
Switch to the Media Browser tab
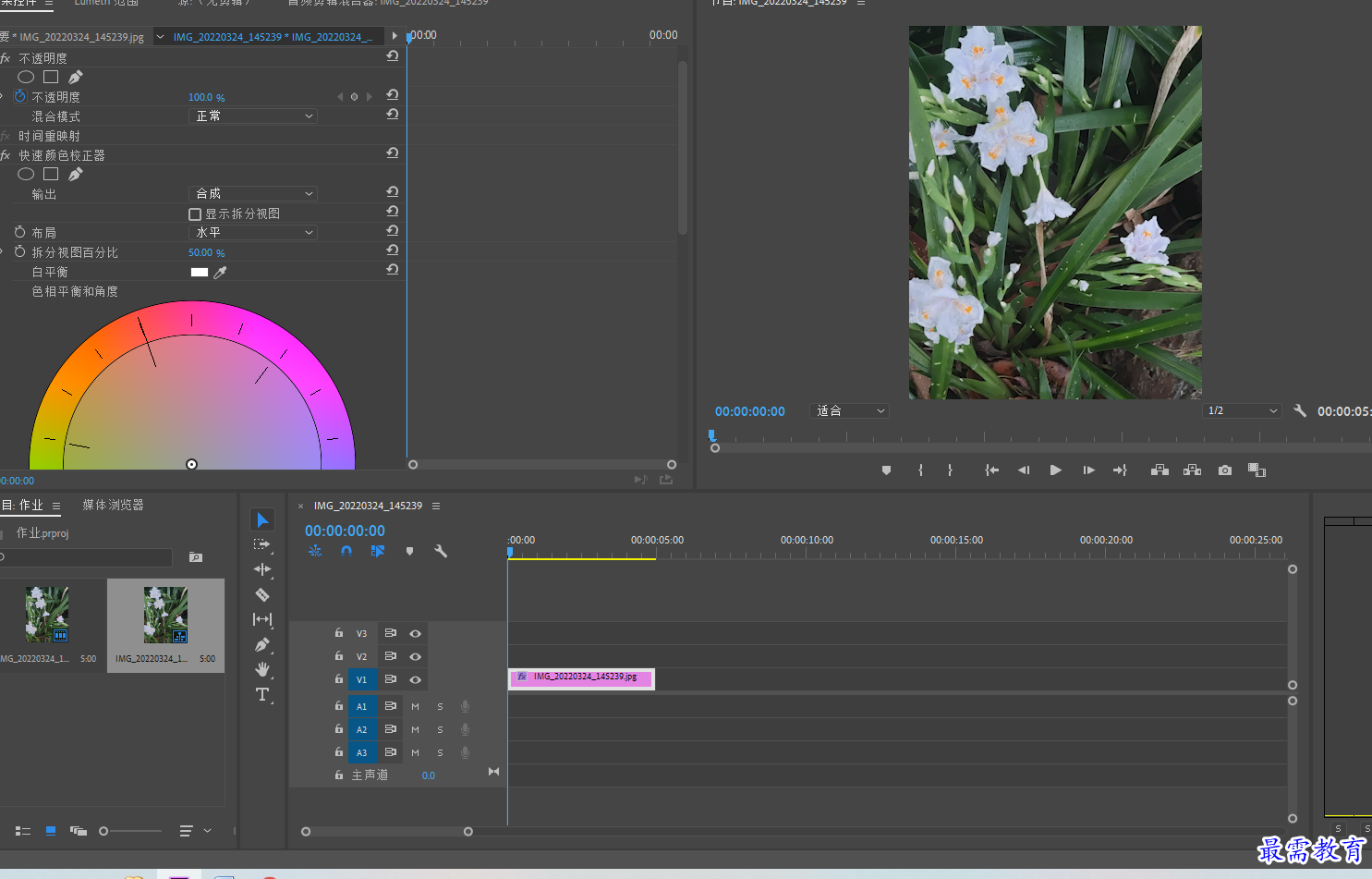tap(113, 505)
